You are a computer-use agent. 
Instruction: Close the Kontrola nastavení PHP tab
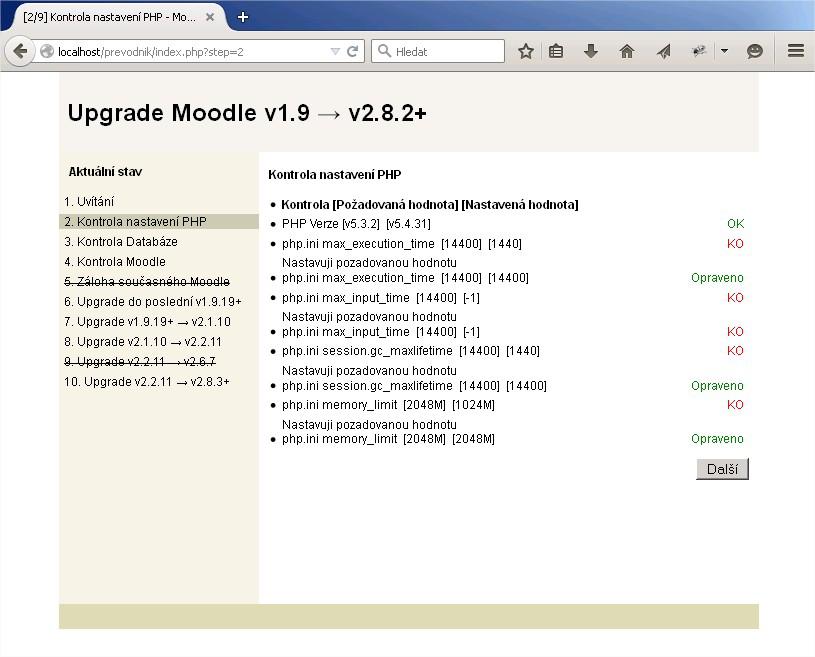click(210, 17)
